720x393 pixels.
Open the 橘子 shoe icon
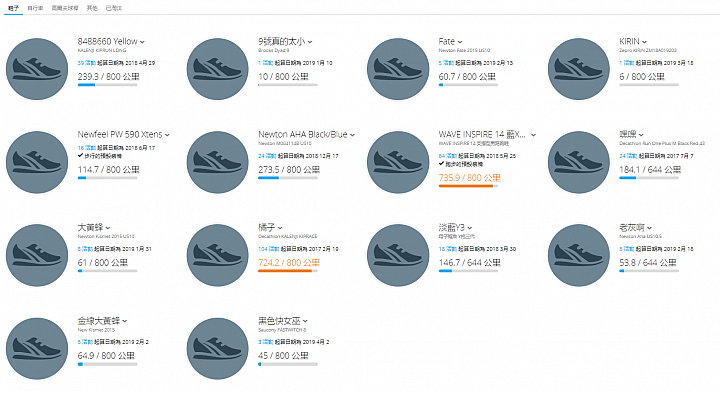(218, 255)
